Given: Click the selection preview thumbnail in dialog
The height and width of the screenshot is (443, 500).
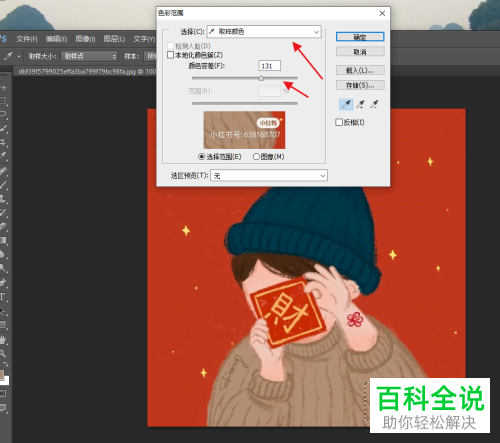Looking at the screenshot, I should click(244, 130).
